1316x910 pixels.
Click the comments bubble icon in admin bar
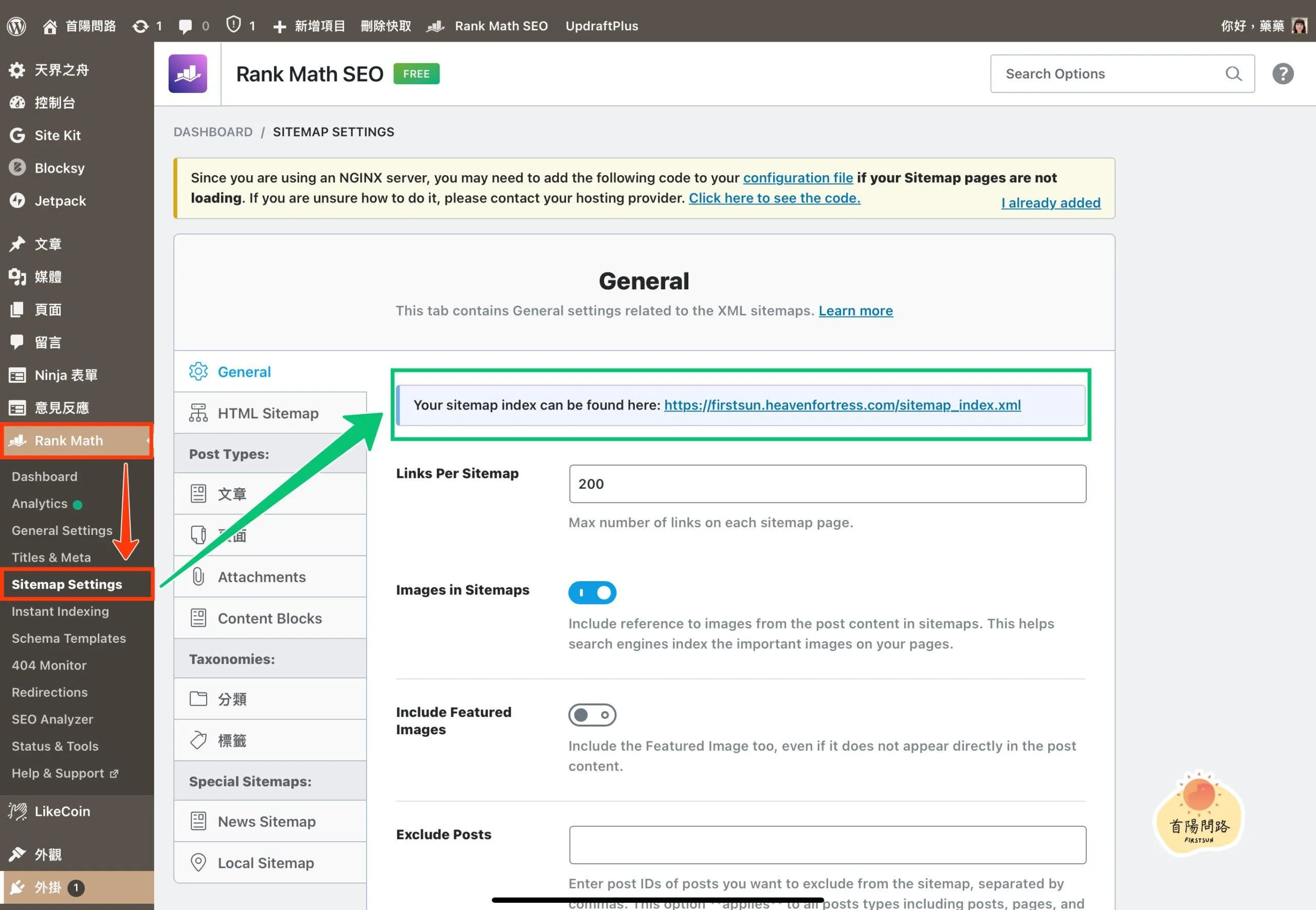pyautogui.click(x=185, y=26)
